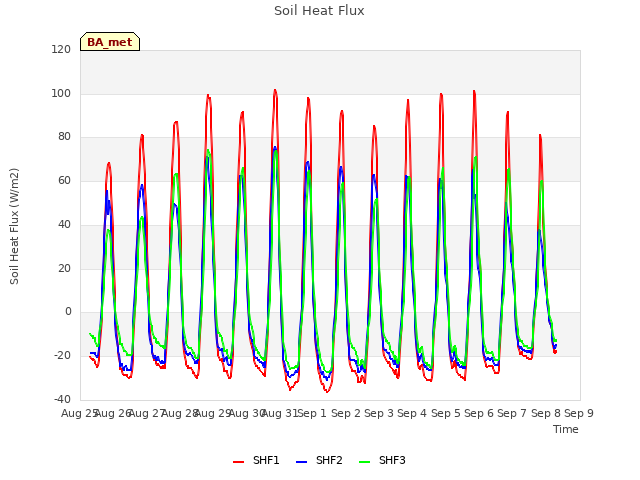The height and width of the screenshot is (480, 640).
Task: Click the Sep 3 x-axis label
Action: (379, 413)
